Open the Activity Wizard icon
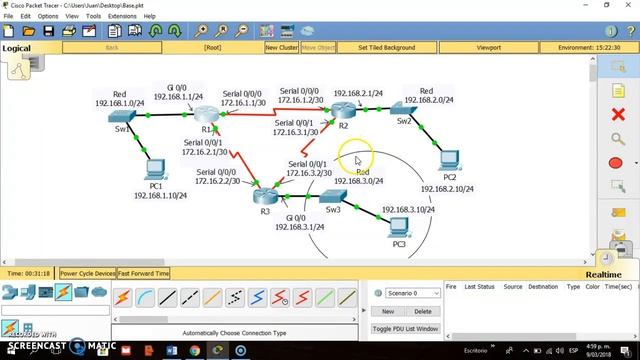Image resolution: width=640 pixels, height=360 pixels. tap(89, 31)
